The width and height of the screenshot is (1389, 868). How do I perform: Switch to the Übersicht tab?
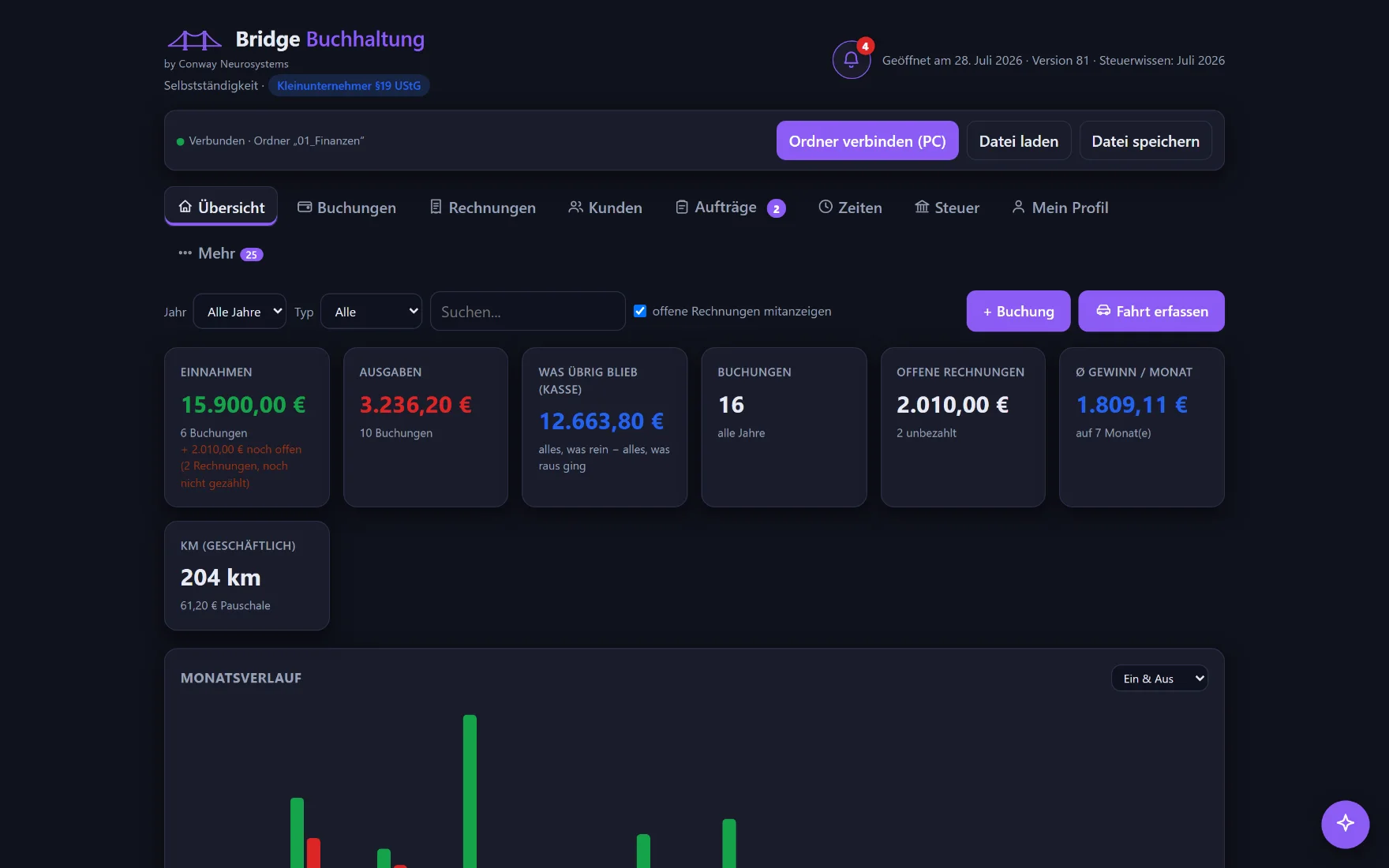pos(221,207)
